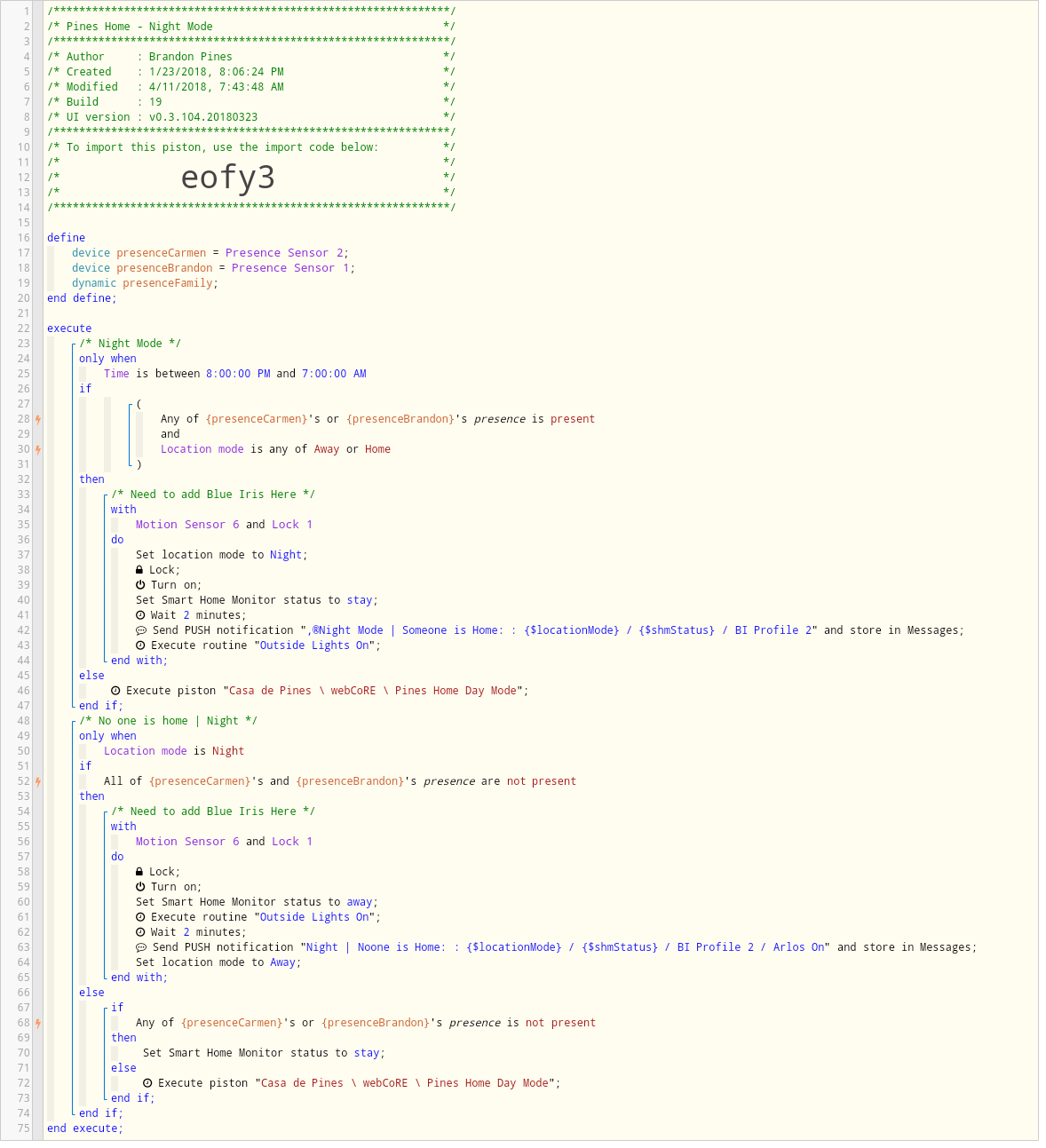
Task: Click the clock icon before Wait on line 62
Action: (x=140, y=932)
